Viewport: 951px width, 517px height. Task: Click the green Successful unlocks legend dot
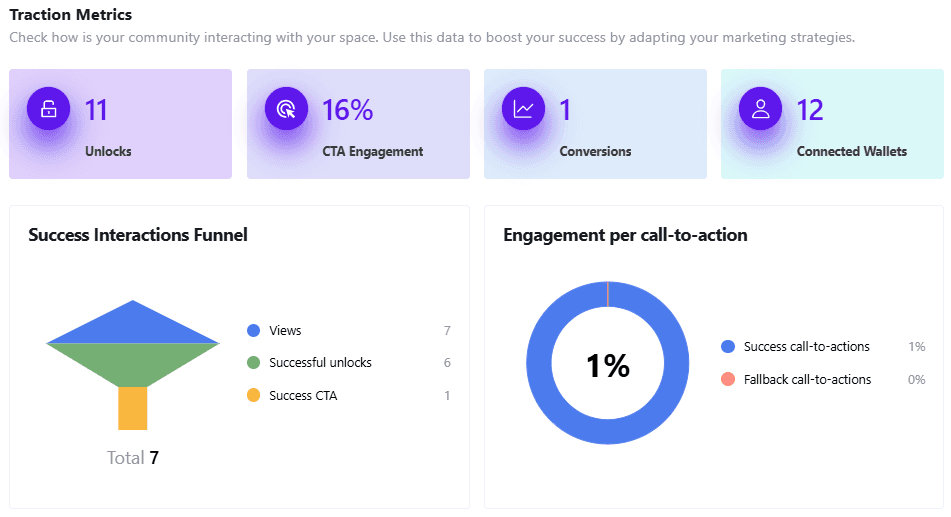pos(253,363)
